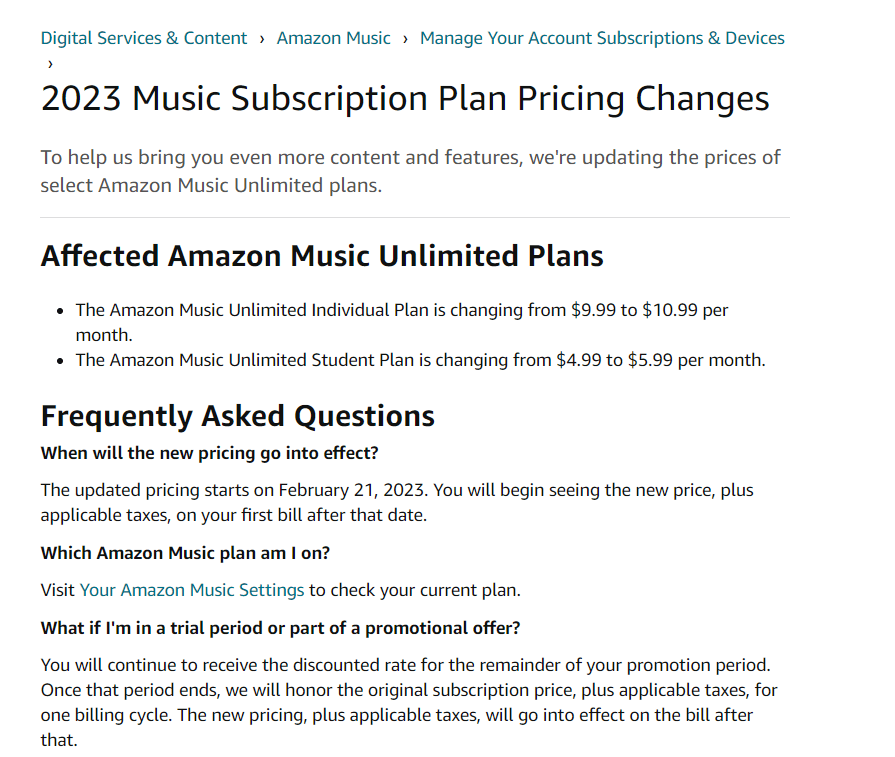
Task: Click chevron after Digital Services & Content
Action: 262,39
